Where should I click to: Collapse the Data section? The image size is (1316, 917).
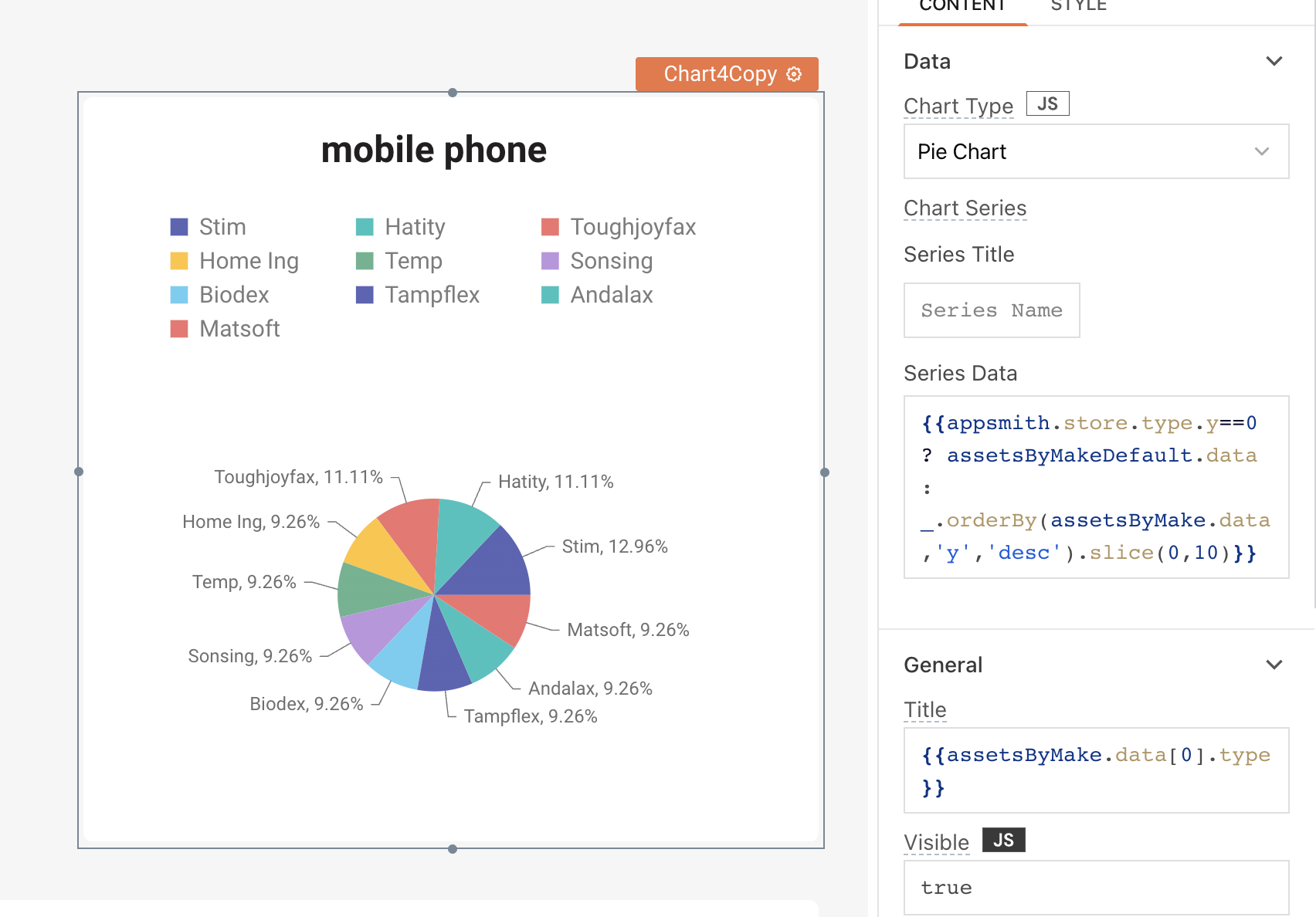(1274, 61)
